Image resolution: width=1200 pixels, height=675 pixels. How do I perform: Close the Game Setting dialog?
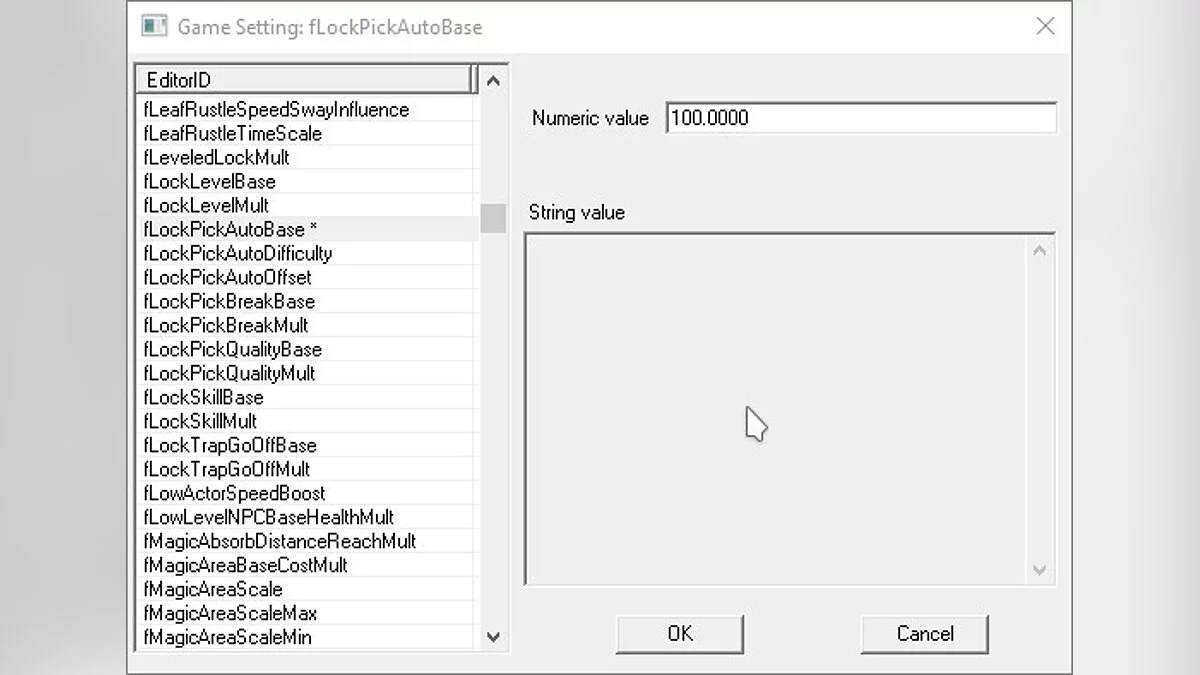(1045, 27)
